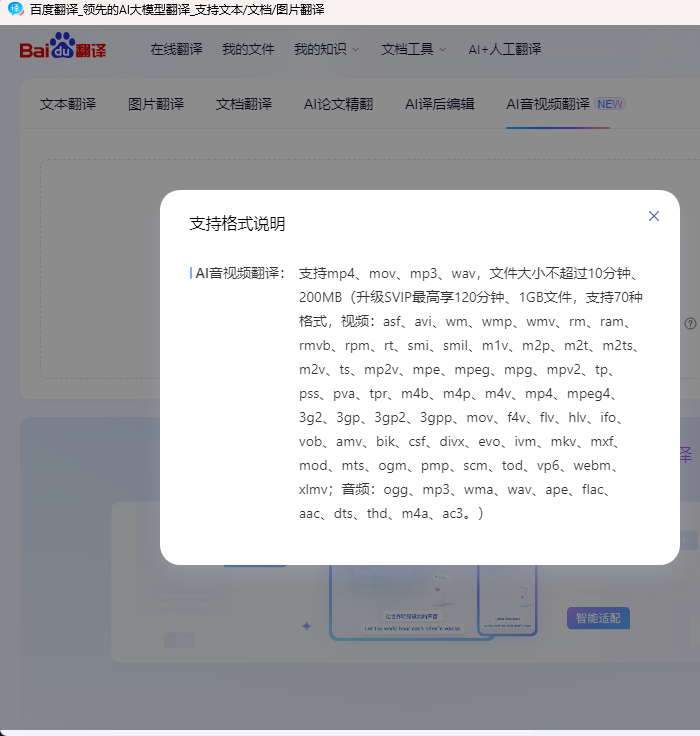Viewport: 700px width, 736px height.
Task: Select the AI译后编辑 tab
Action: tap(440, 104)
